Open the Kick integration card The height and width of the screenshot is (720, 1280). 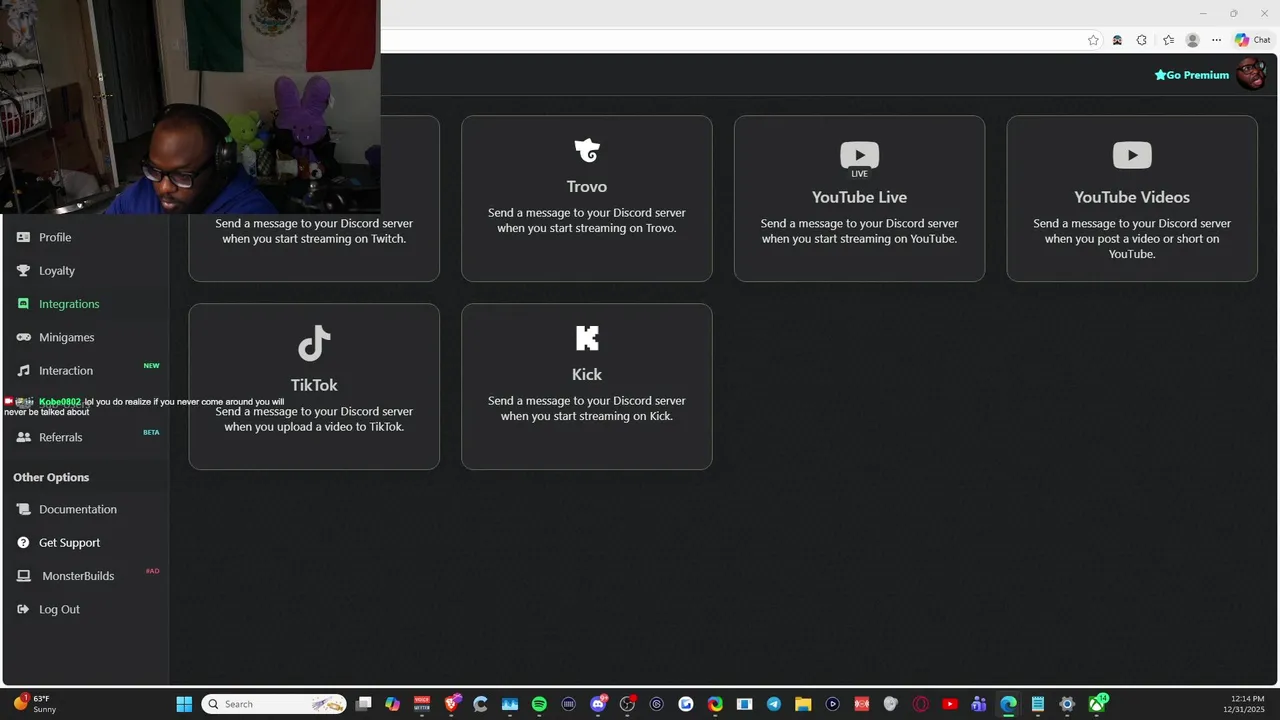coord(587,386)
